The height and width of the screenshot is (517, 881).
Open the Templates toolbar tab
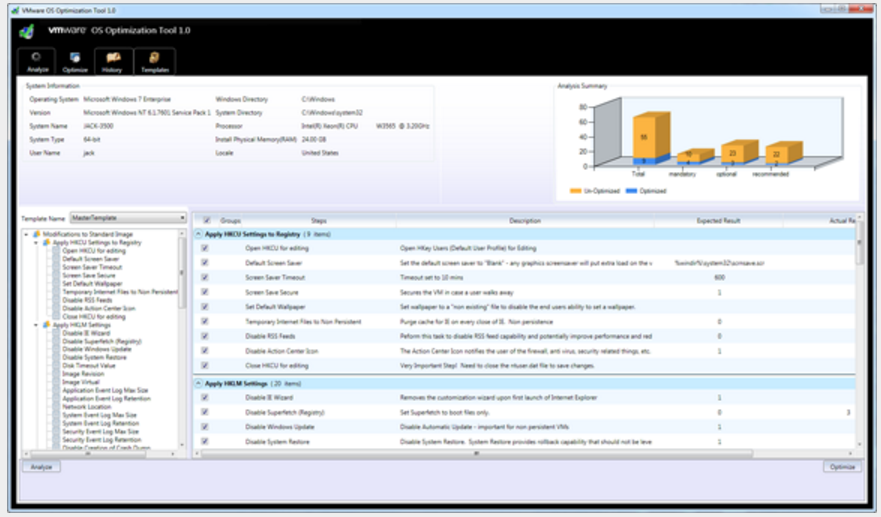(x=155, y=61)
